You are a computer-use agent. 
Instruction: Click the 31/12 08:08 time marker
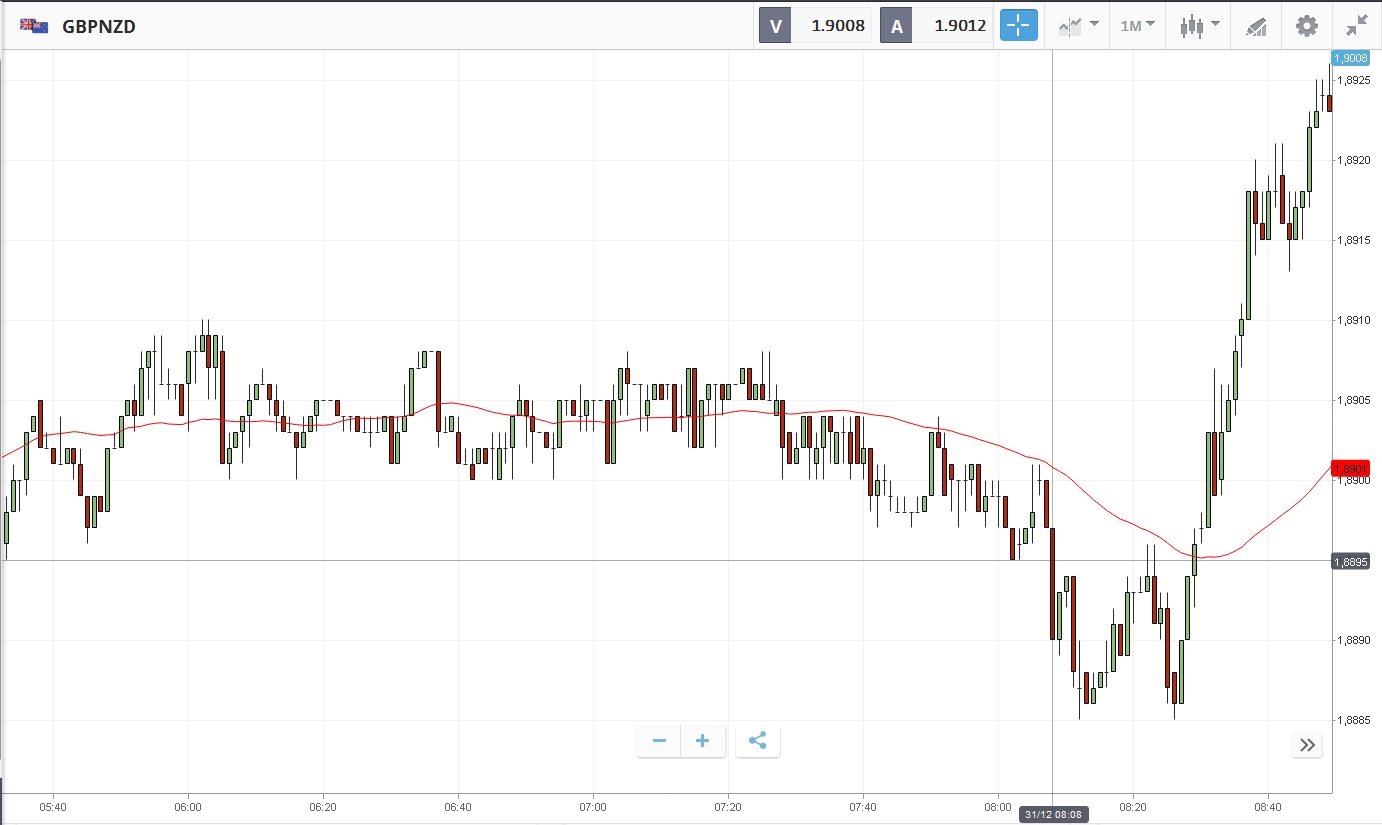1053,815
